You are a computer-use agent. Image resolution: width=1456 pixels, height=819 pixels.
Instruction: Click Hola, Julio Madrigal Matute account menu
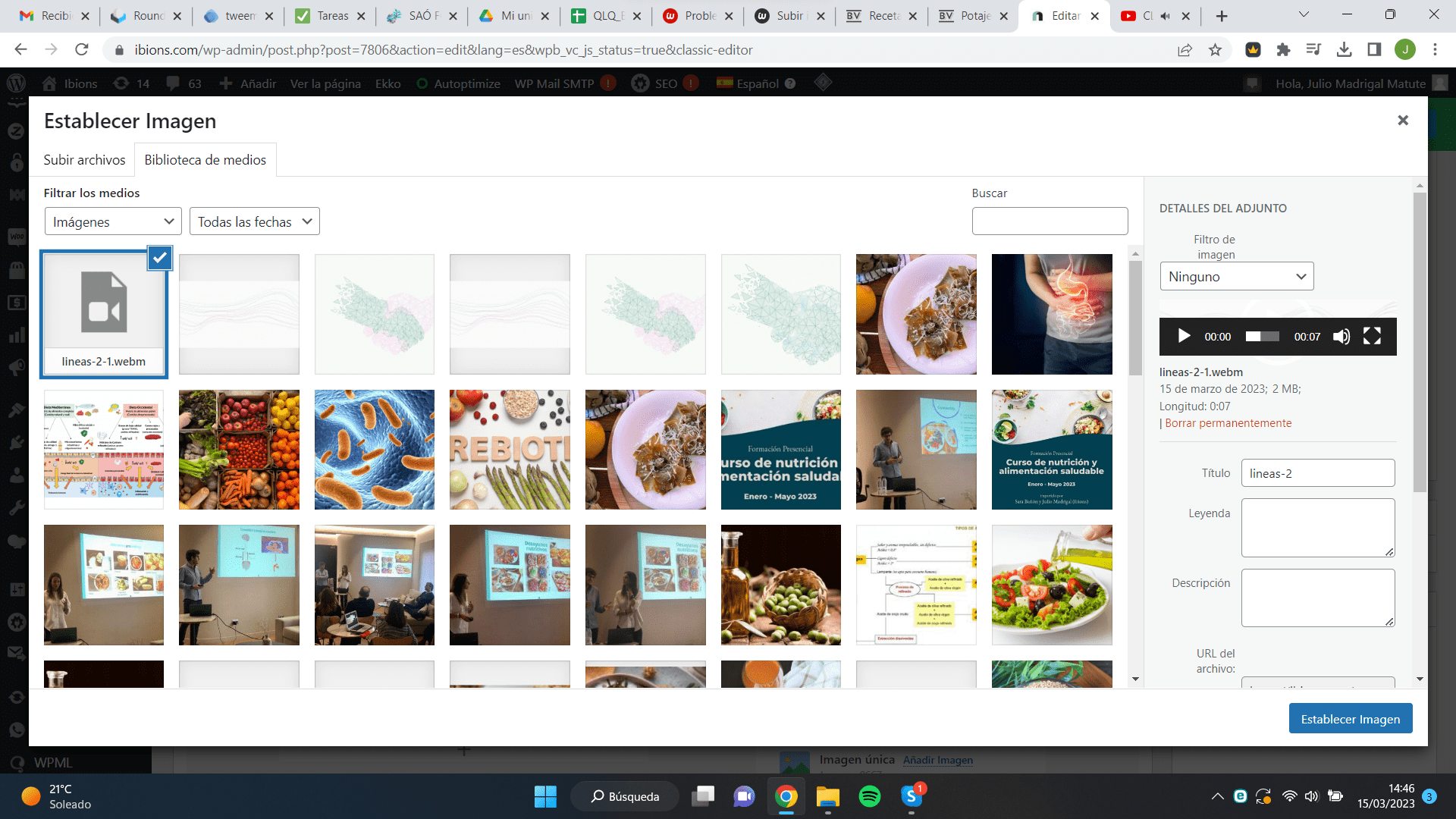pyautogui.click(x=1360, y=83)
